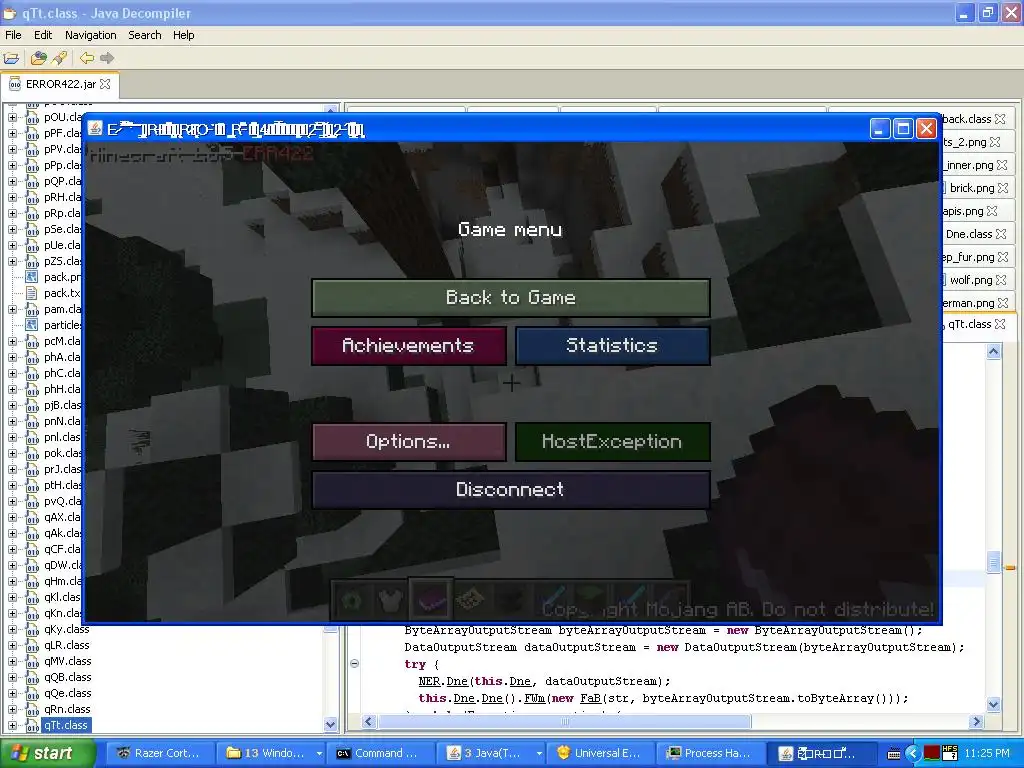Select qQB.class in the tree
The width and height of the screenshot is (1024, 768).
67,677
